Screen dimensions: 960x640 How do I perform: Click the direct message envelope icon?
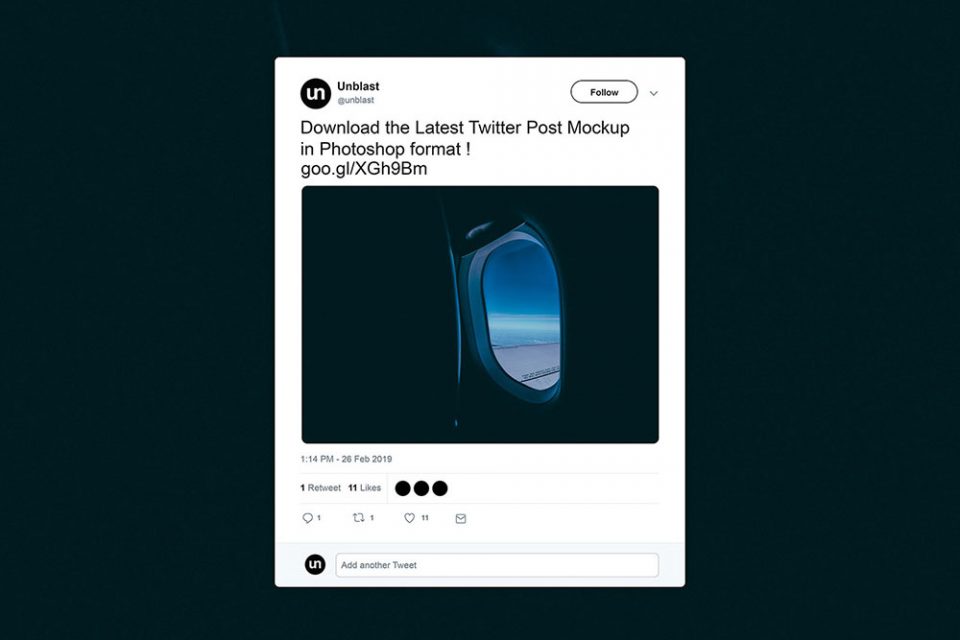[x=461, y=519]
